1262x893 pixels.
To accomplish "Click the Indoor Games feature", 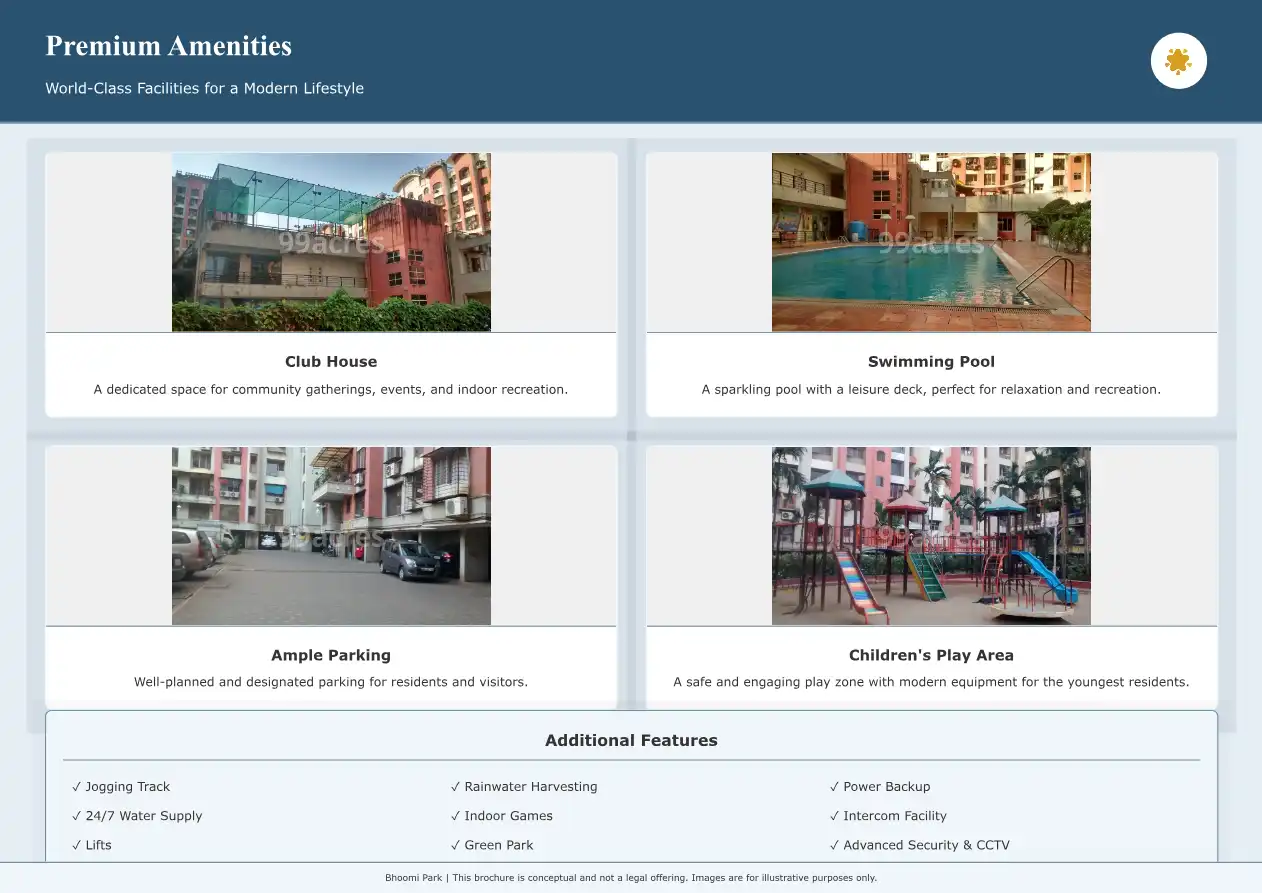I will coord(502,816).
